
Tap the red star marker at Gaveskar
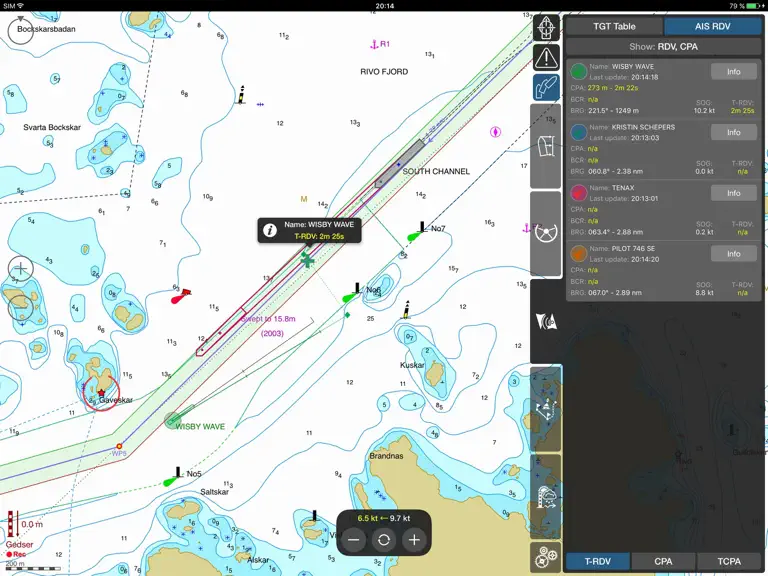coord(101,393)
